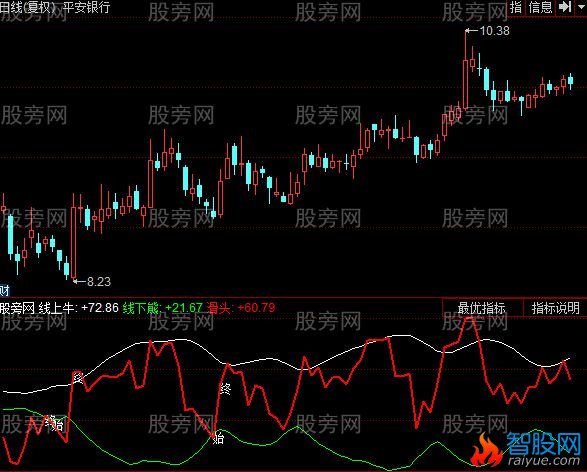Open the top-right dropdown triangle menu
Screen dimensions: 587x472
tap(581, 7)
